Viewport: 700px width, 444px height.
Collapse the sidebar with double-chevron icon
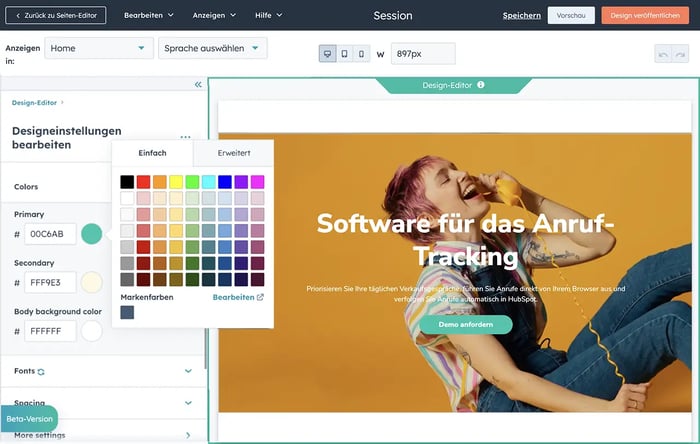(198, 84)
